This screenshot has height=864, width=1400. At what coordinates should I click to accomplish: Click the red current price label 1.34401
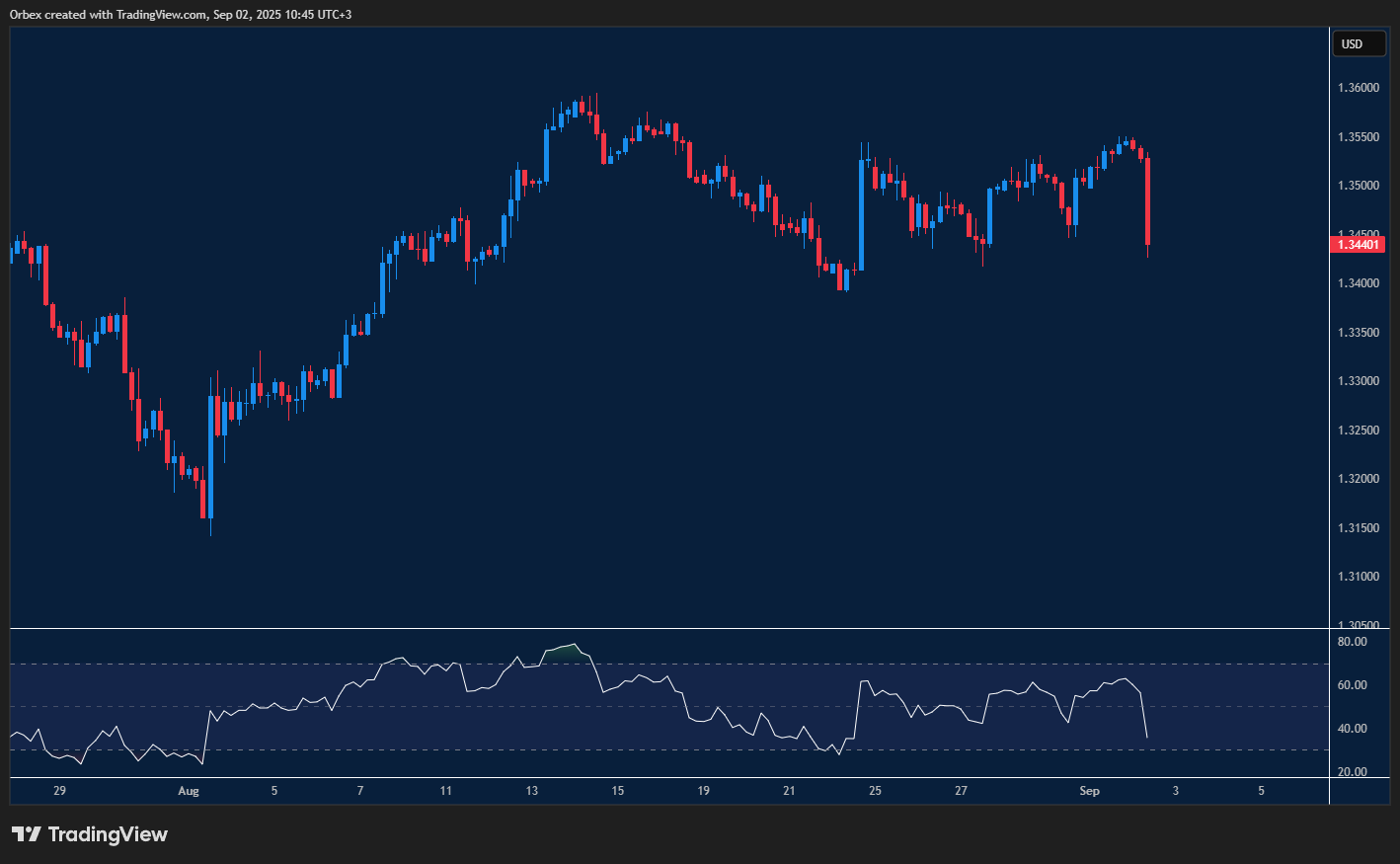click(1358, 244)
